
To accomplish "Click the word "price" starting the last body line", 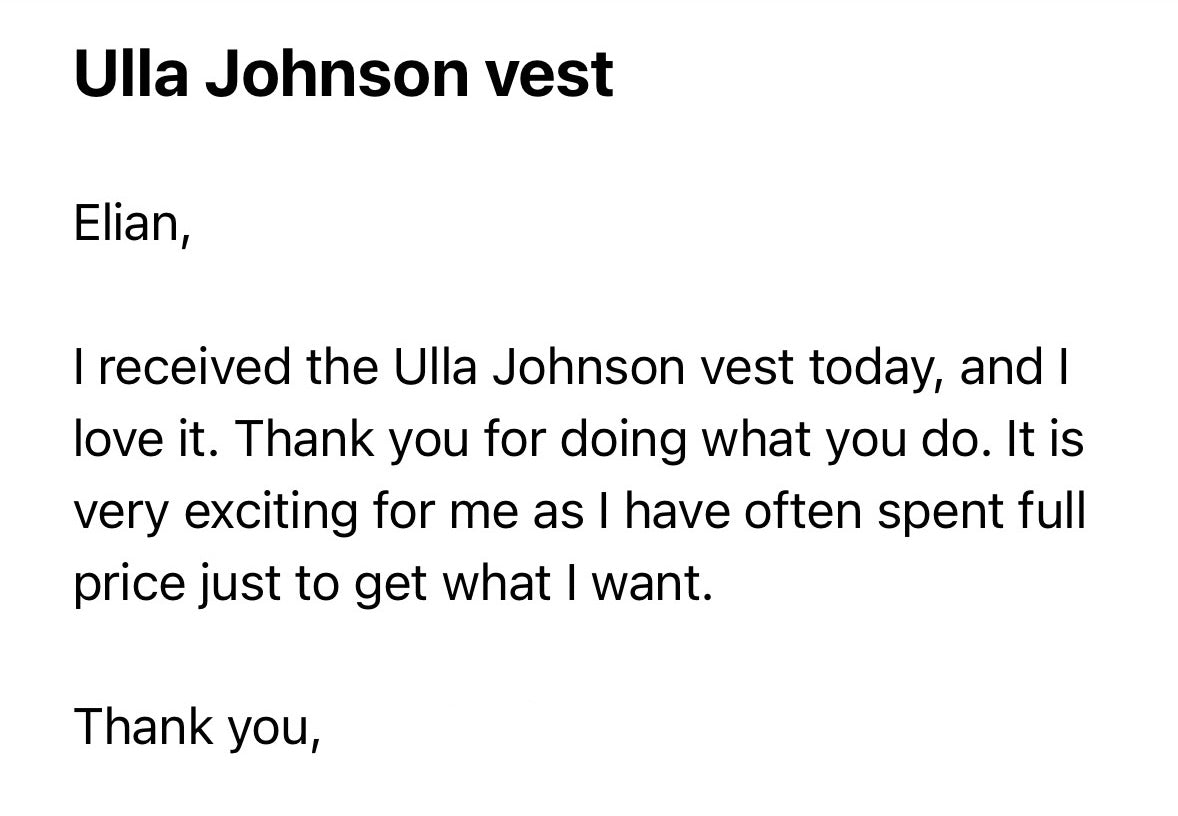I will tap(129, 585).
